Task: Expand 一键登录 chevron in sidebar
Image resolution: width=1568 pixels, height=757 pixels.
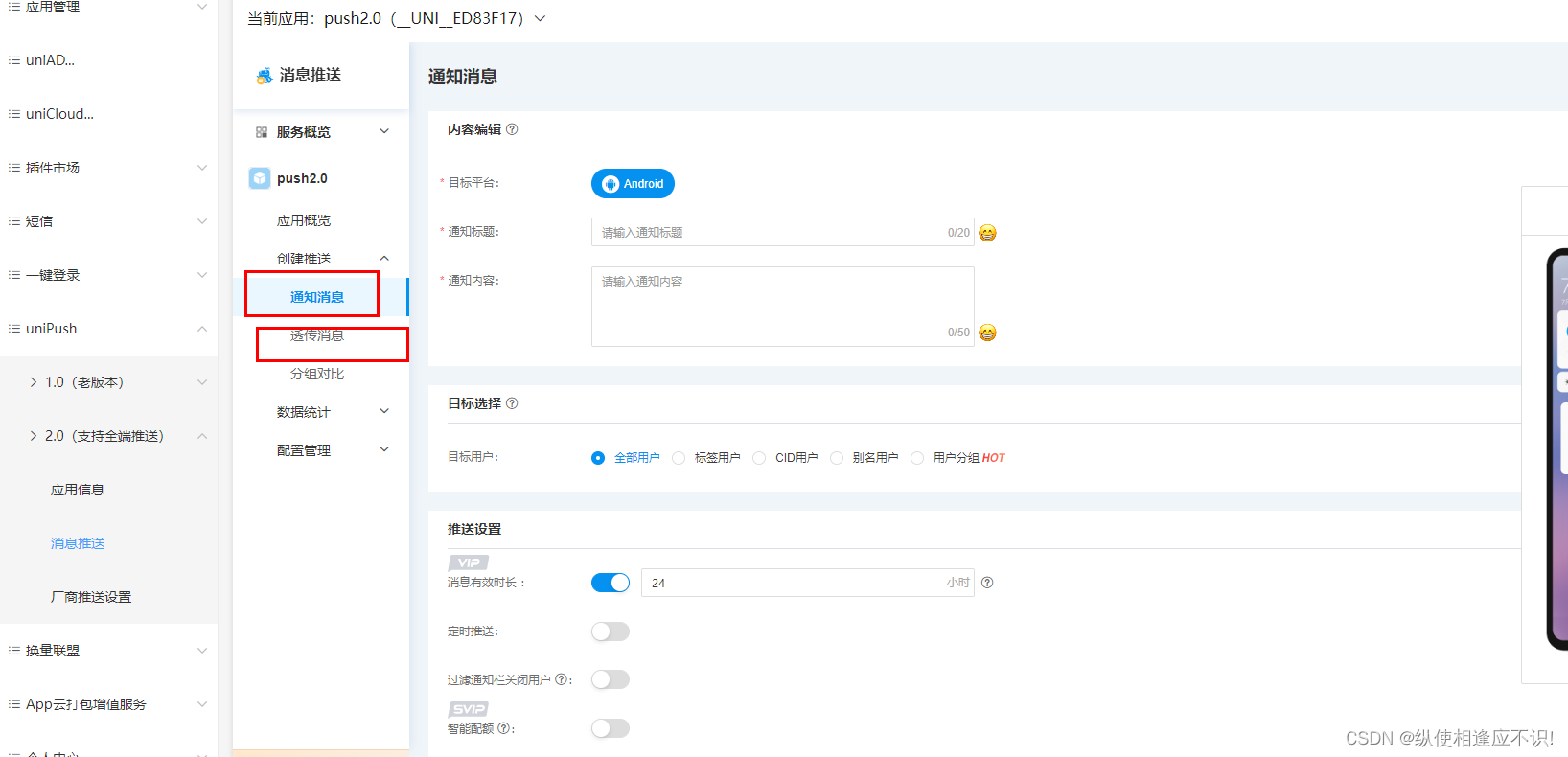Action: tap(202, 275)
